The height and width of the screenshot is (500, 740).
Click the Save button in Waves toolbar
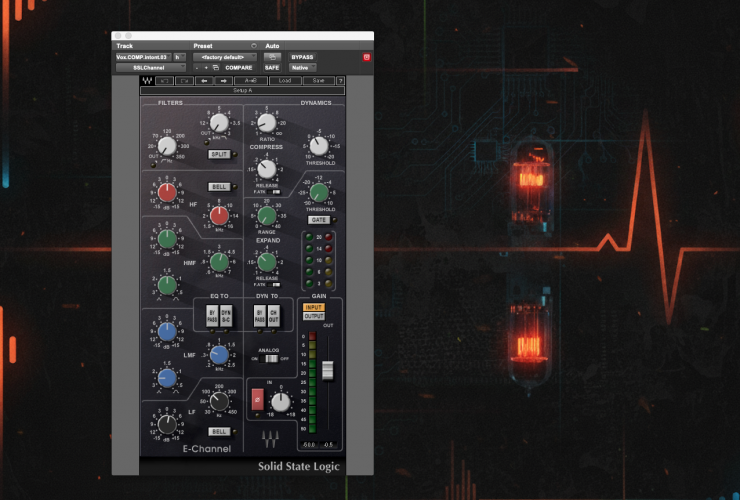[319, 81]
